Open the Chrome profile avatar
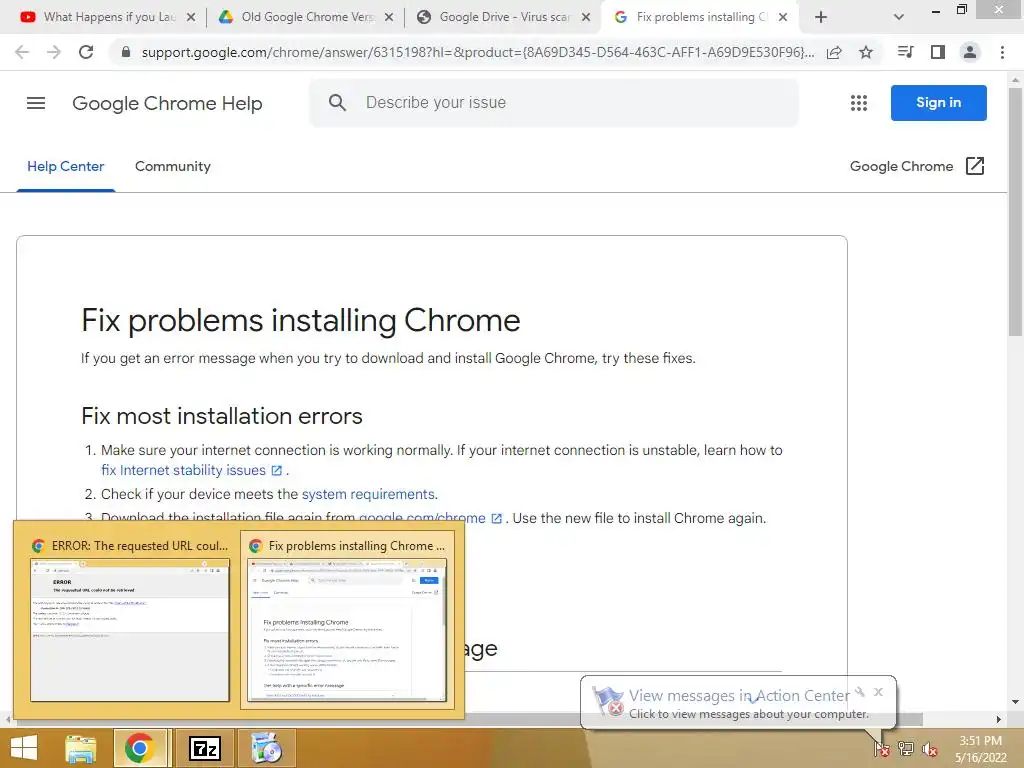1024x768 pixels. pos(970,52)
